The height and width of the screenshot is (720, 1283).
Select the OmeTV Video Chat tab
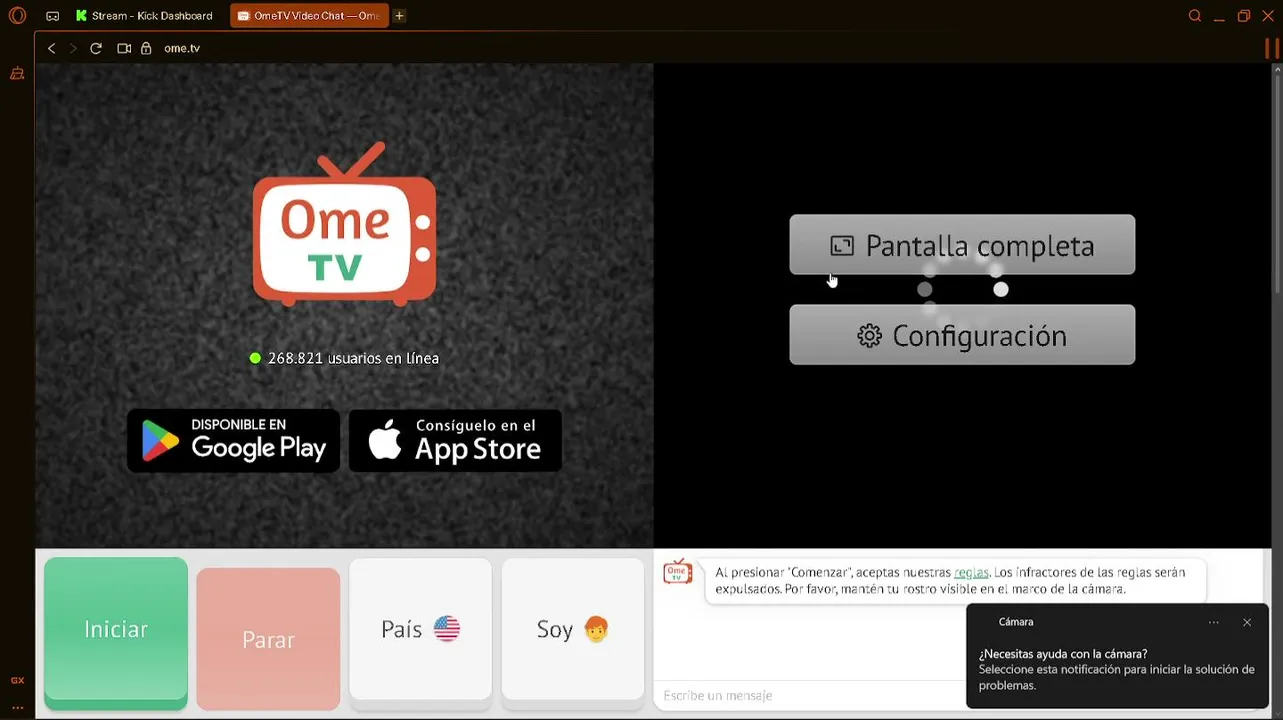[309, 16]
